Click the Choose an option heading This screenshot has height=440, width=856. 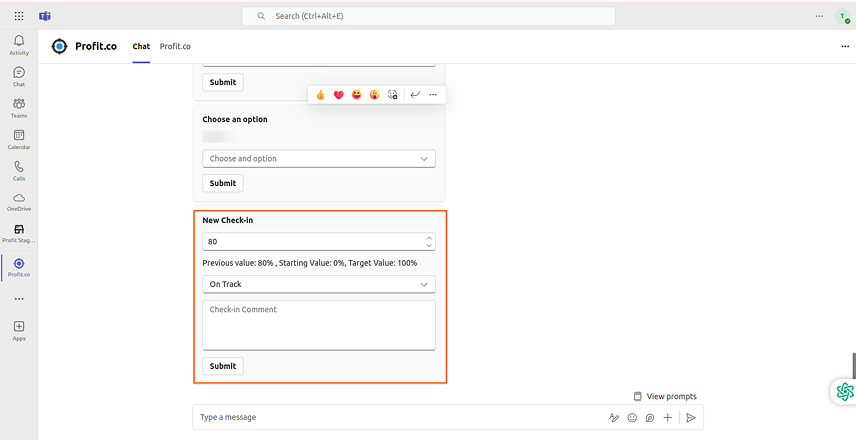tap(235, 120)
